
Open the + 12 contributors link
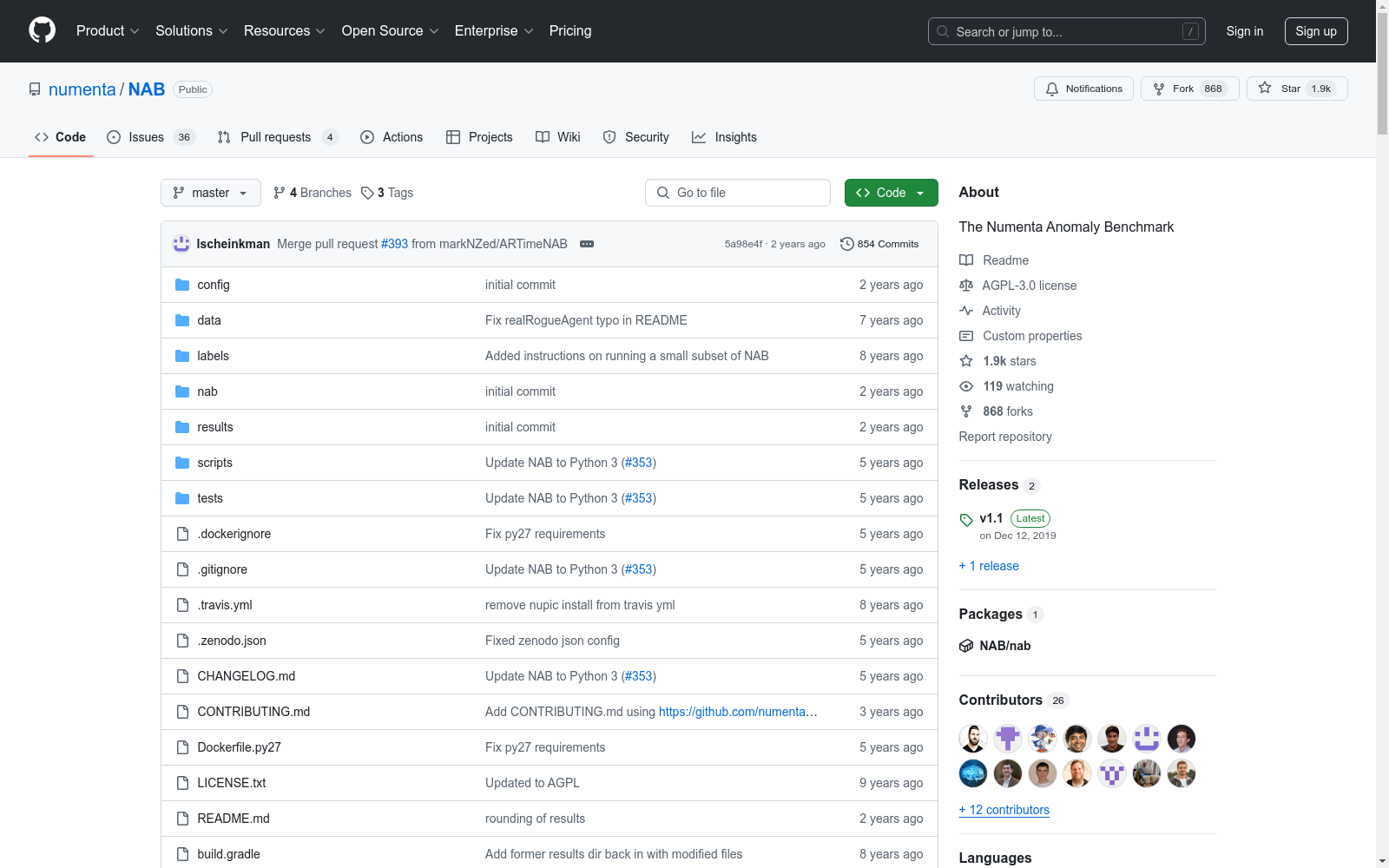(1004, 810)
